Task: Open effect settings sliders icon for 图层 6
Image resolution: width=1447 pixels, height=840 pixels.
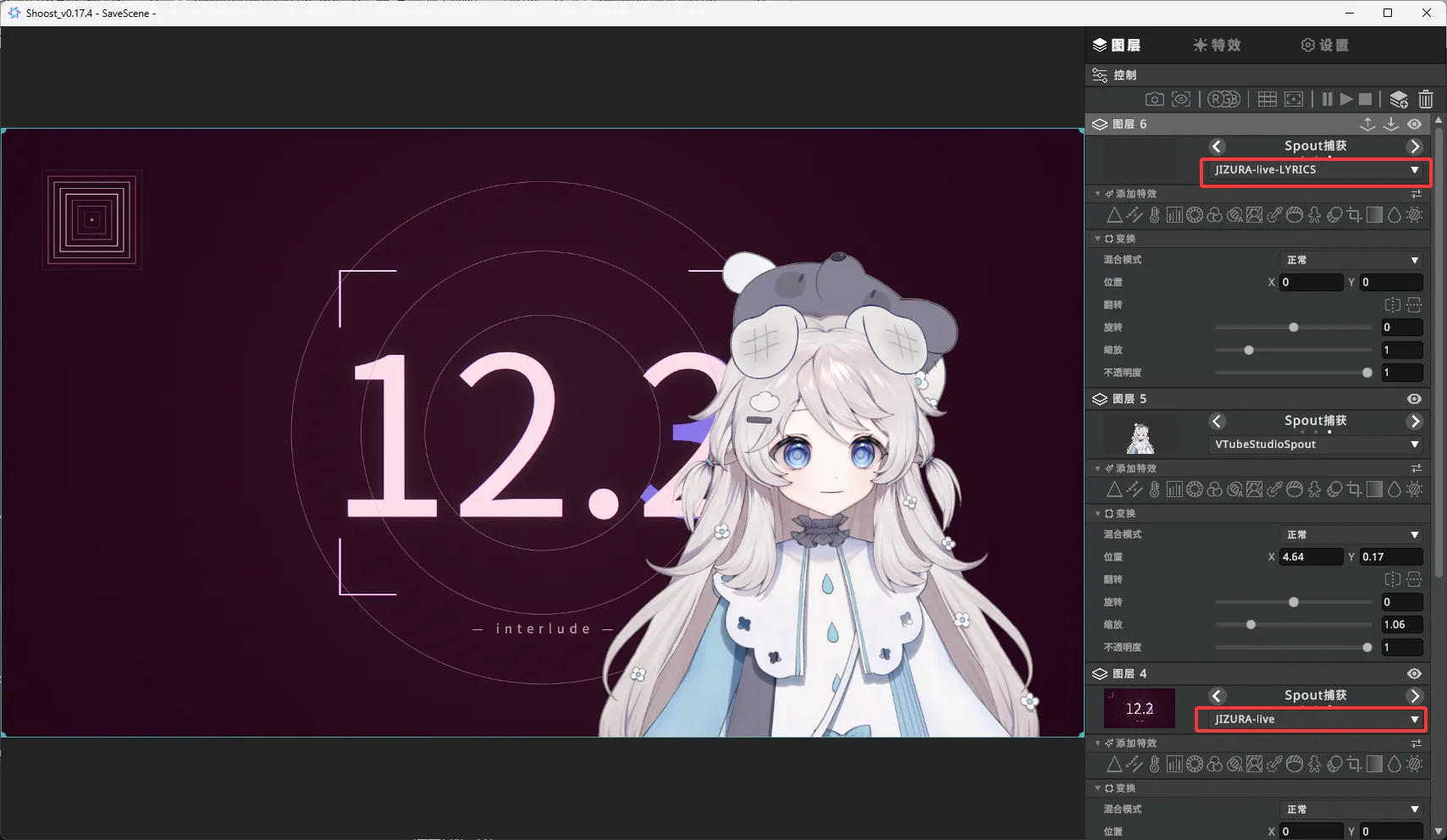Action: [1417, 194]
